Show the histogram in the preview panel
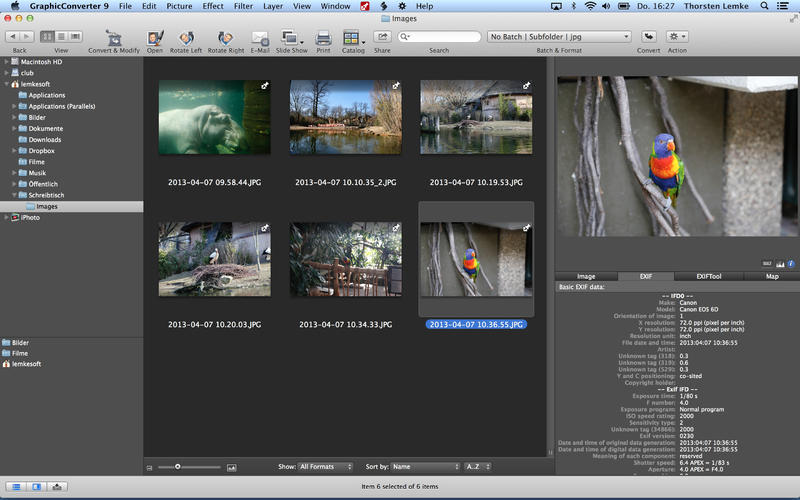800x500 pixels. tap(780, 263)
